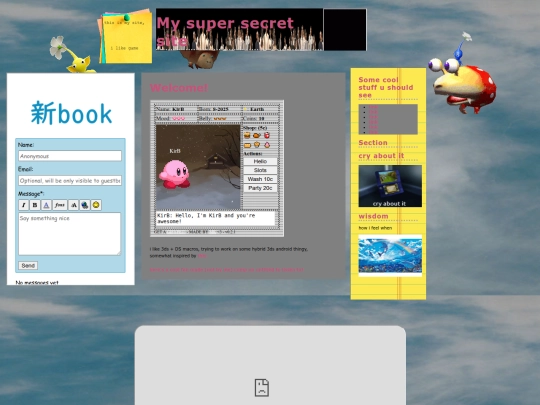This screenshot has height=405, width=540.
Task: Buy the bread loaf from the Kir8 shop
Action: point(247,145)
